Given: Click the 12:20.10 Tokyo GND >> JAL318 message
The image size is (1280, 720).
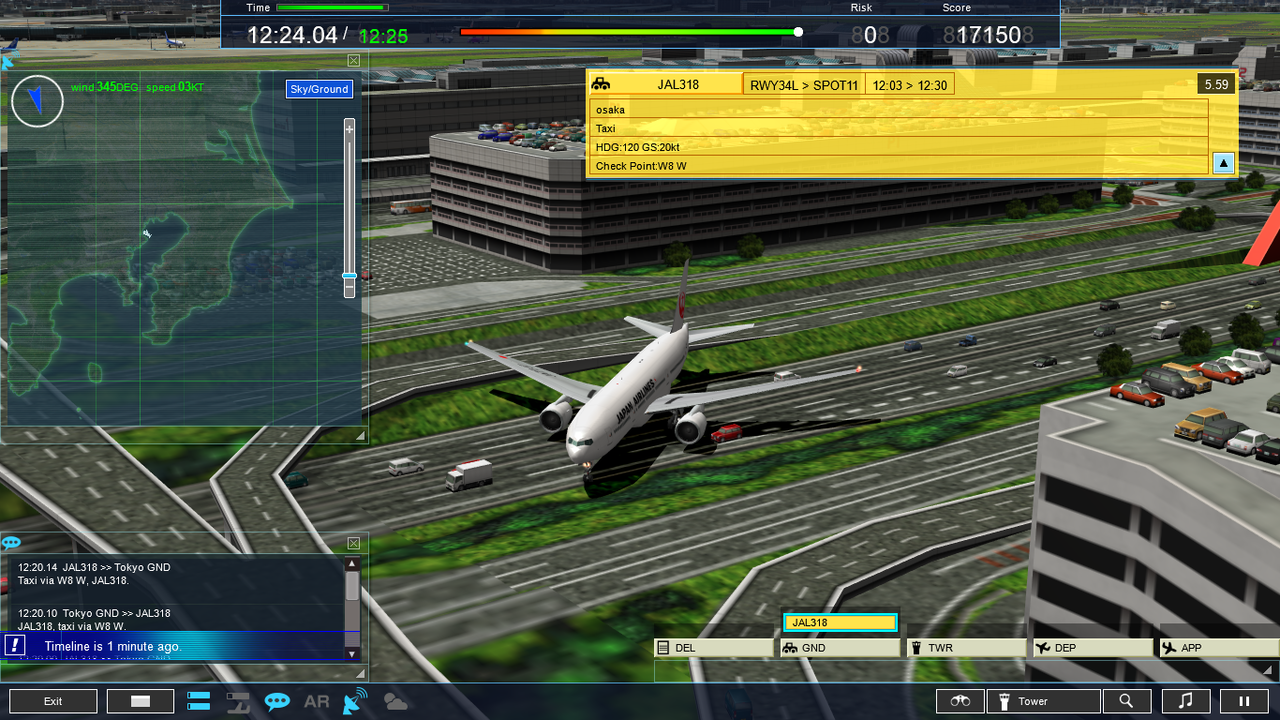Looking at the screenshot, I should pos(94,620).
